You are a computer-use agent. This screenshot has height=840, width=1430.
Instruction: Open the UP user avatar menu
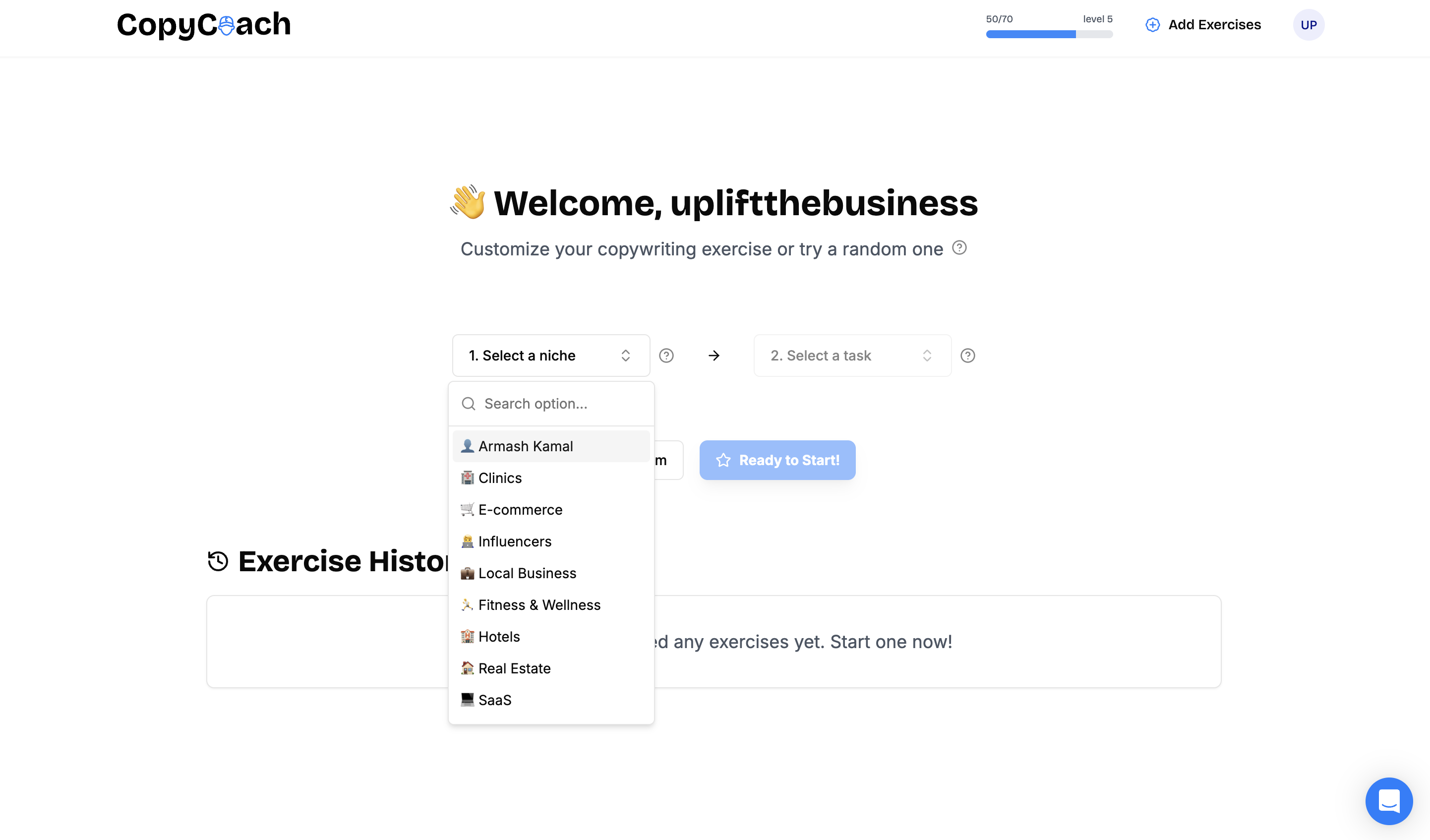pyautogui.click(x=1309, y=25)
